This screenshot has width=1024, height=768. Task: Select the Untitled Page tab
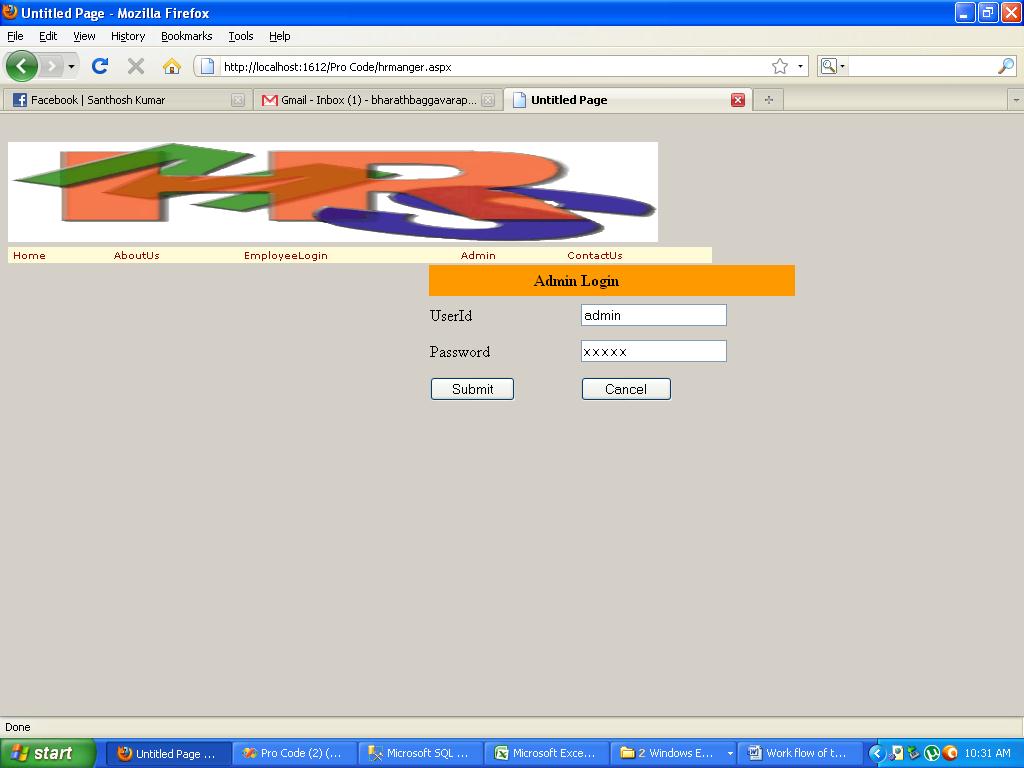tap(628, 100)
